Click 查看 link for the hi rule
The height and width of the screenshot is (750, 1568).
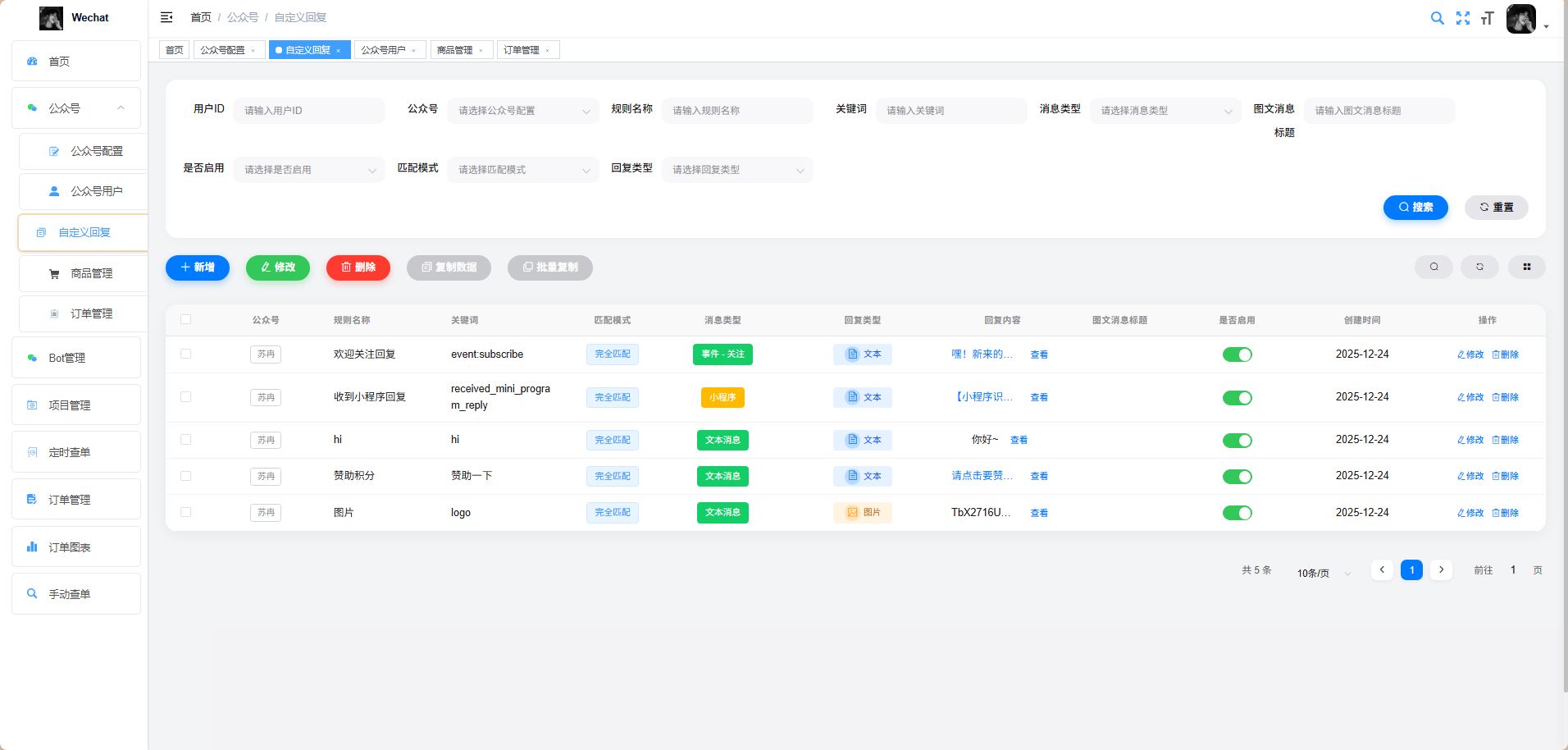pos(1019,441)
